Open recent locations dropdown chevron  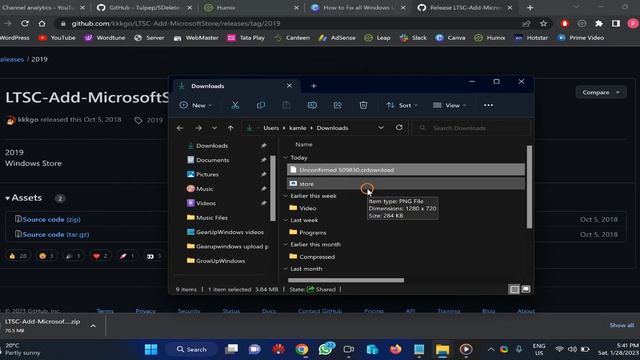point(214,128)
